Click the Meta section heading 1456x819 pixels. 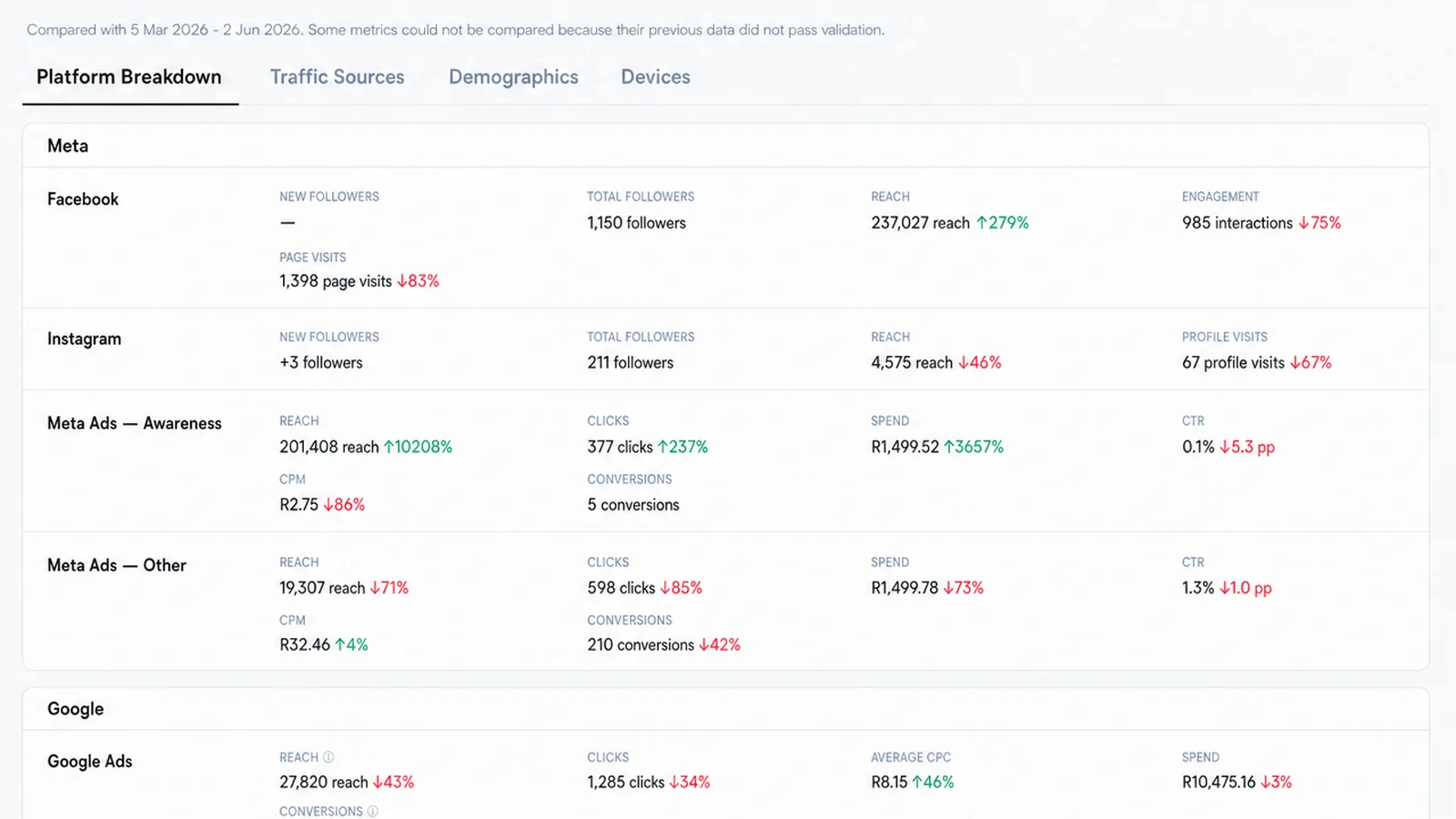68,146
